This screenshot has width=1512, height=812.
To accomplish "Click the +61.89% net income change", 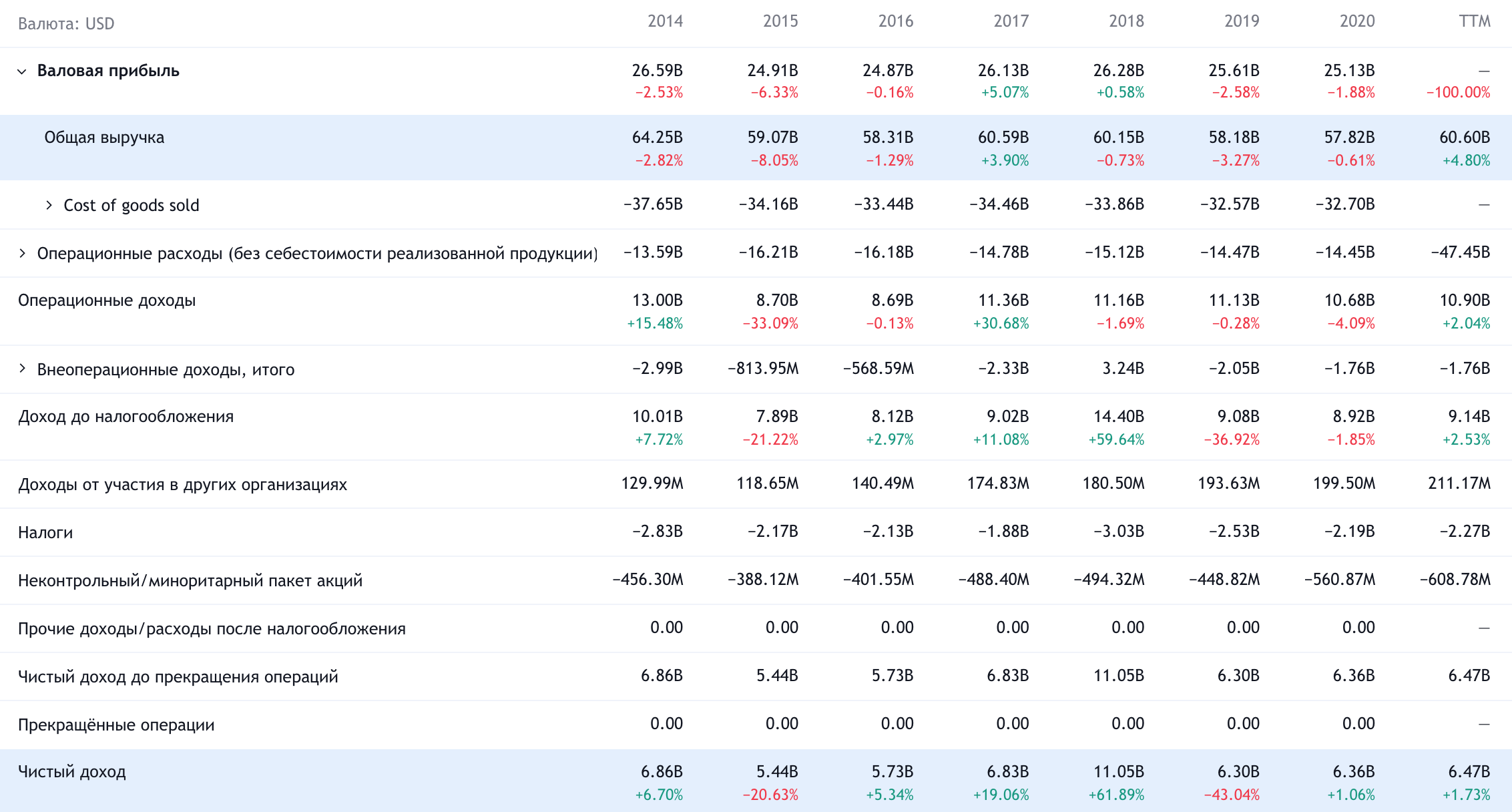I will [x=1117, y=795].
